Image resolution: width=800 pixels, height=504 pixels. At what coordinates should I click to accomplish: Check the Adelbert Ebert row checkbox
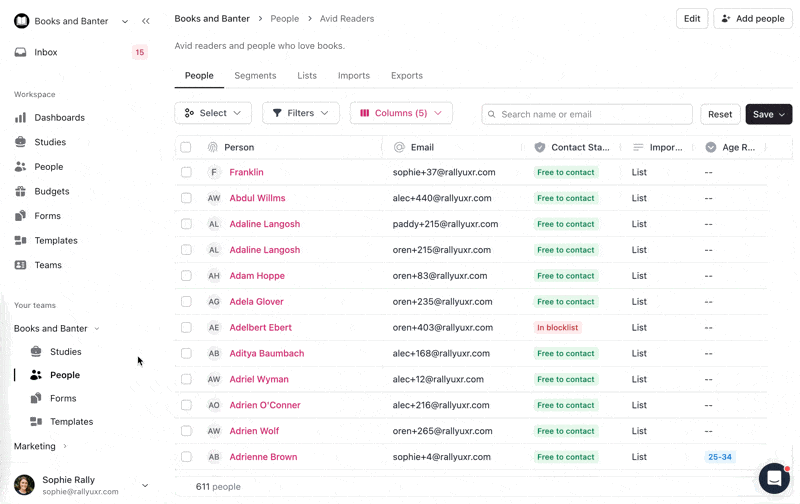click(x=186, y=327)
